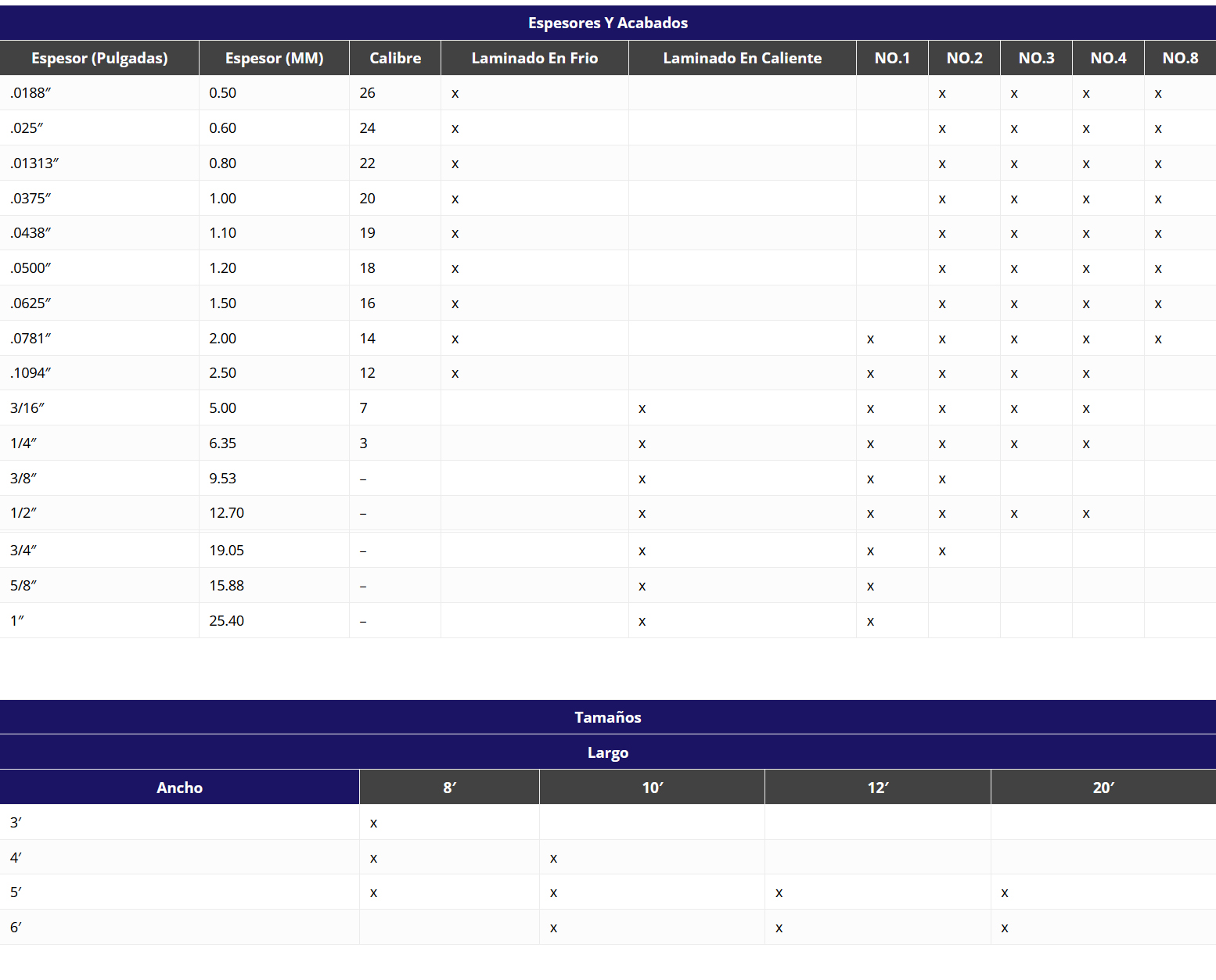Select the 3/16″ thickness cell
This screenshot has height=980, width=1216.
coord(27,408)
